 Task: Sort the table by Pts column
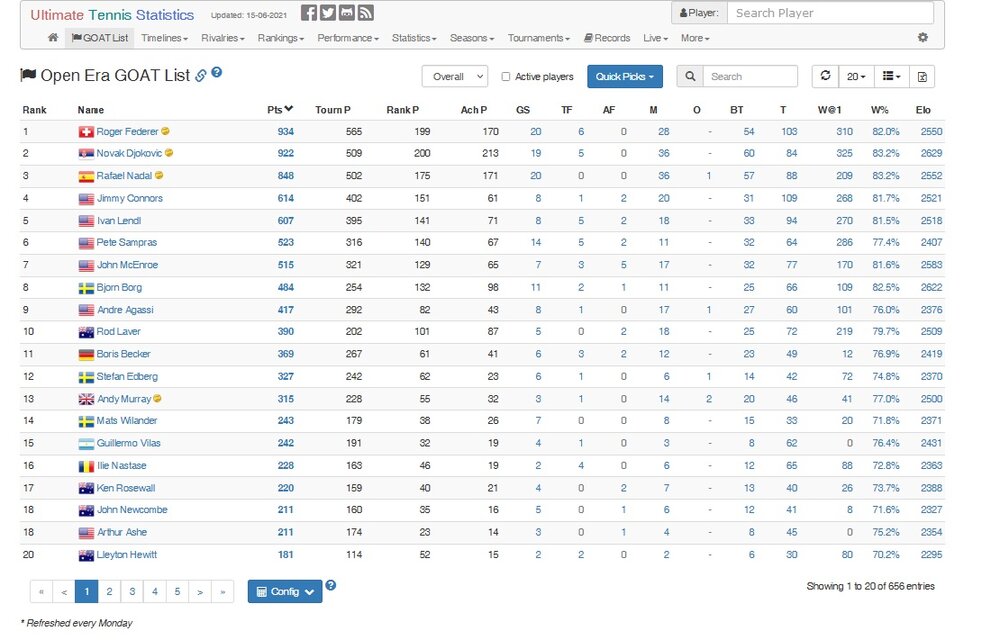point(279,110)
